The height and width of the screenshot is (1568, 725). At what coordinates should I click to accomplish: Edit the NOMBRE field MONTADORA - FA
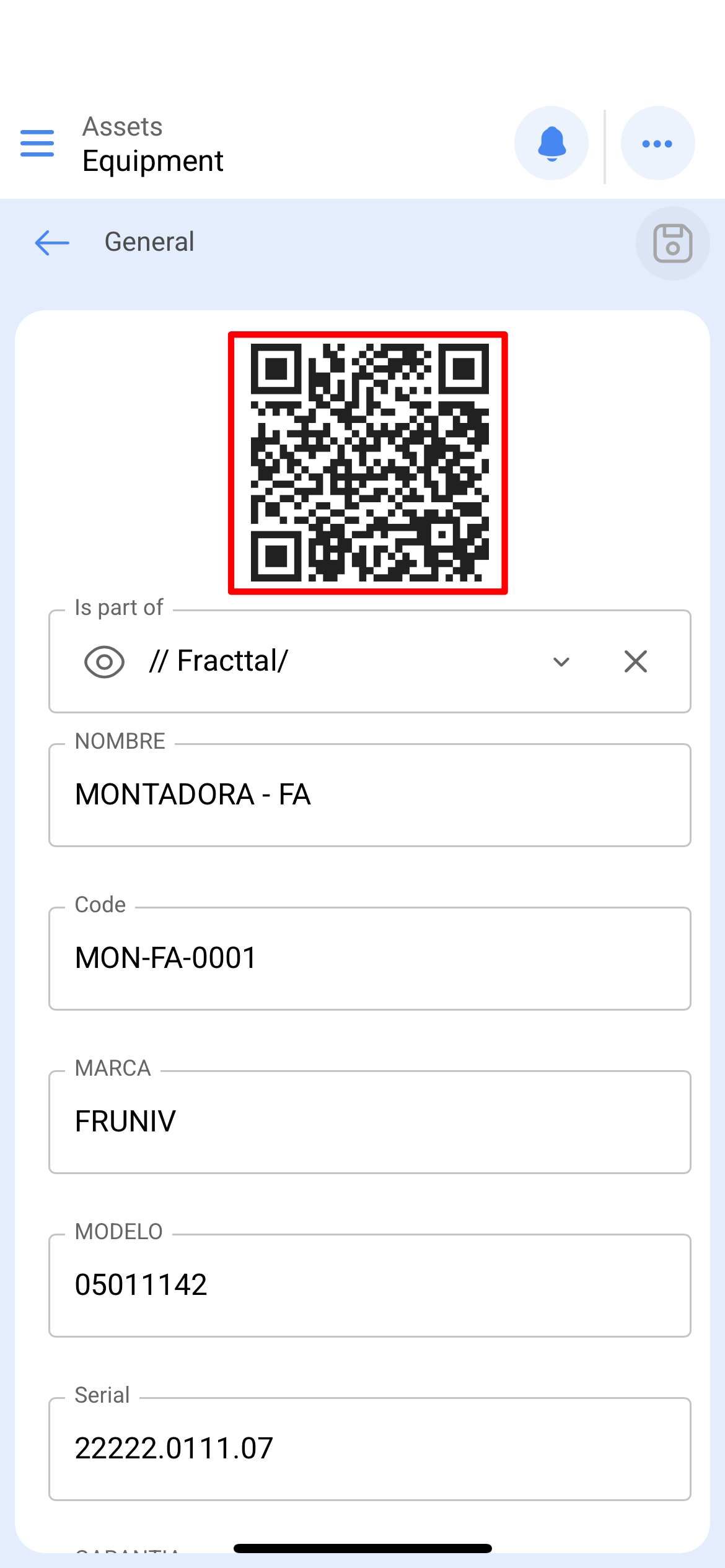[x=370, y=795]
